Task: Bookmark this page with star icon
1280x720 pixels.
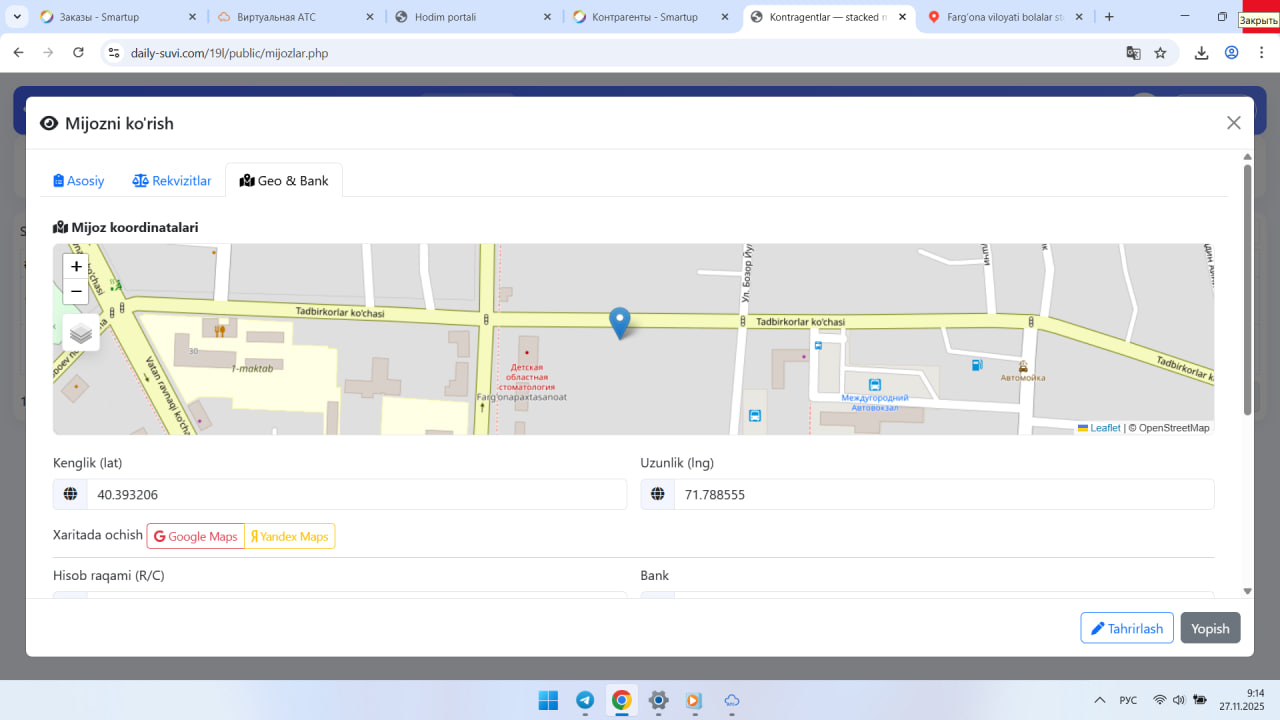Action: [x=1160, y=53]
